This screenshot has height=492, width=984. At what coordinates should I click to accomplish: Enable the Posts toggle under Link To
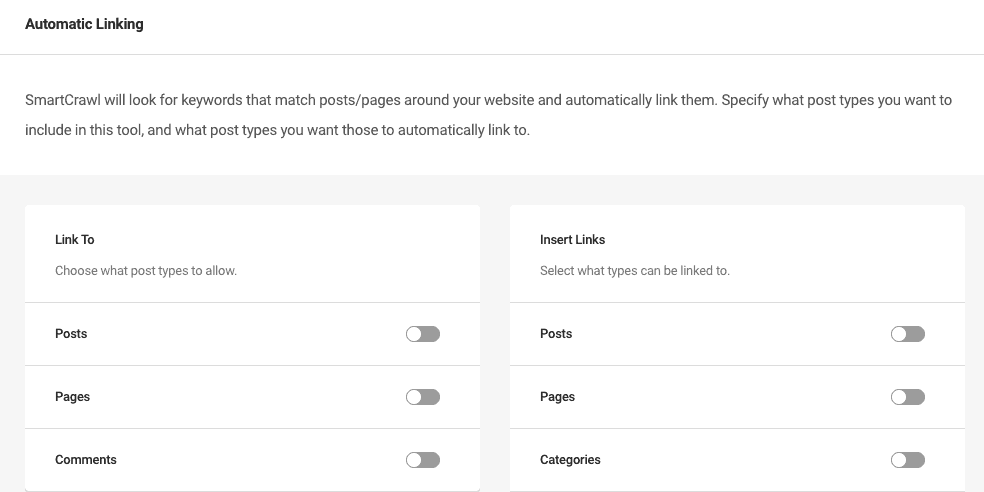coord(423,334)
